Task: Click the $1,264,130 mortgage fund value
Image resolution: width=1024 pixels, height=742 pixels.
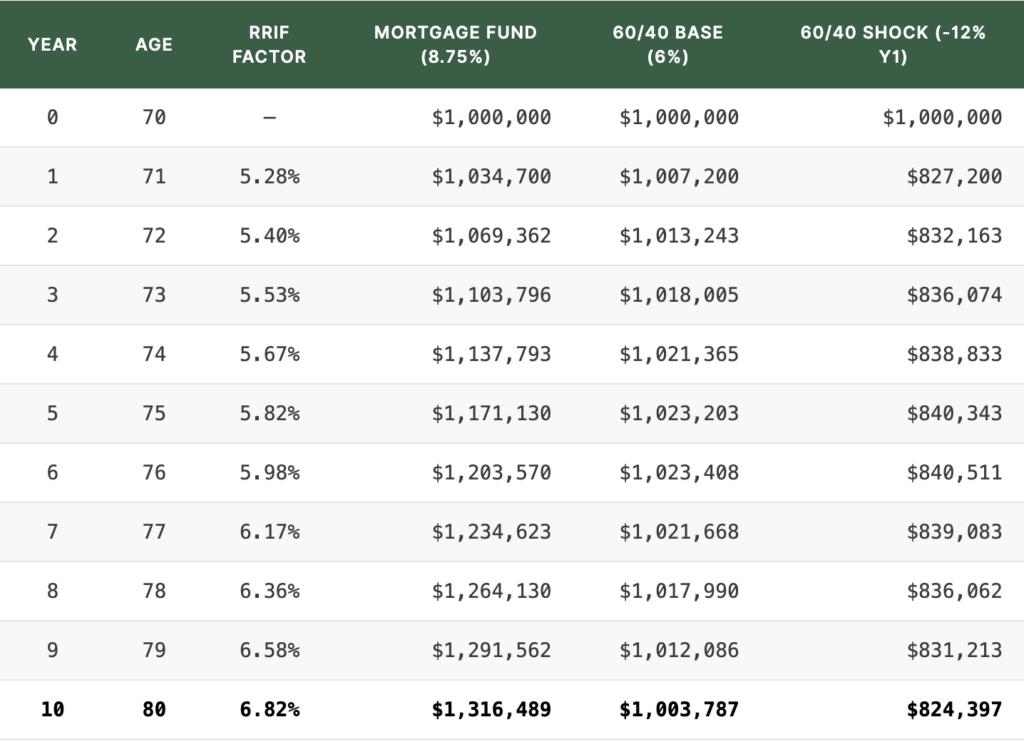Action: coord(491,591)
